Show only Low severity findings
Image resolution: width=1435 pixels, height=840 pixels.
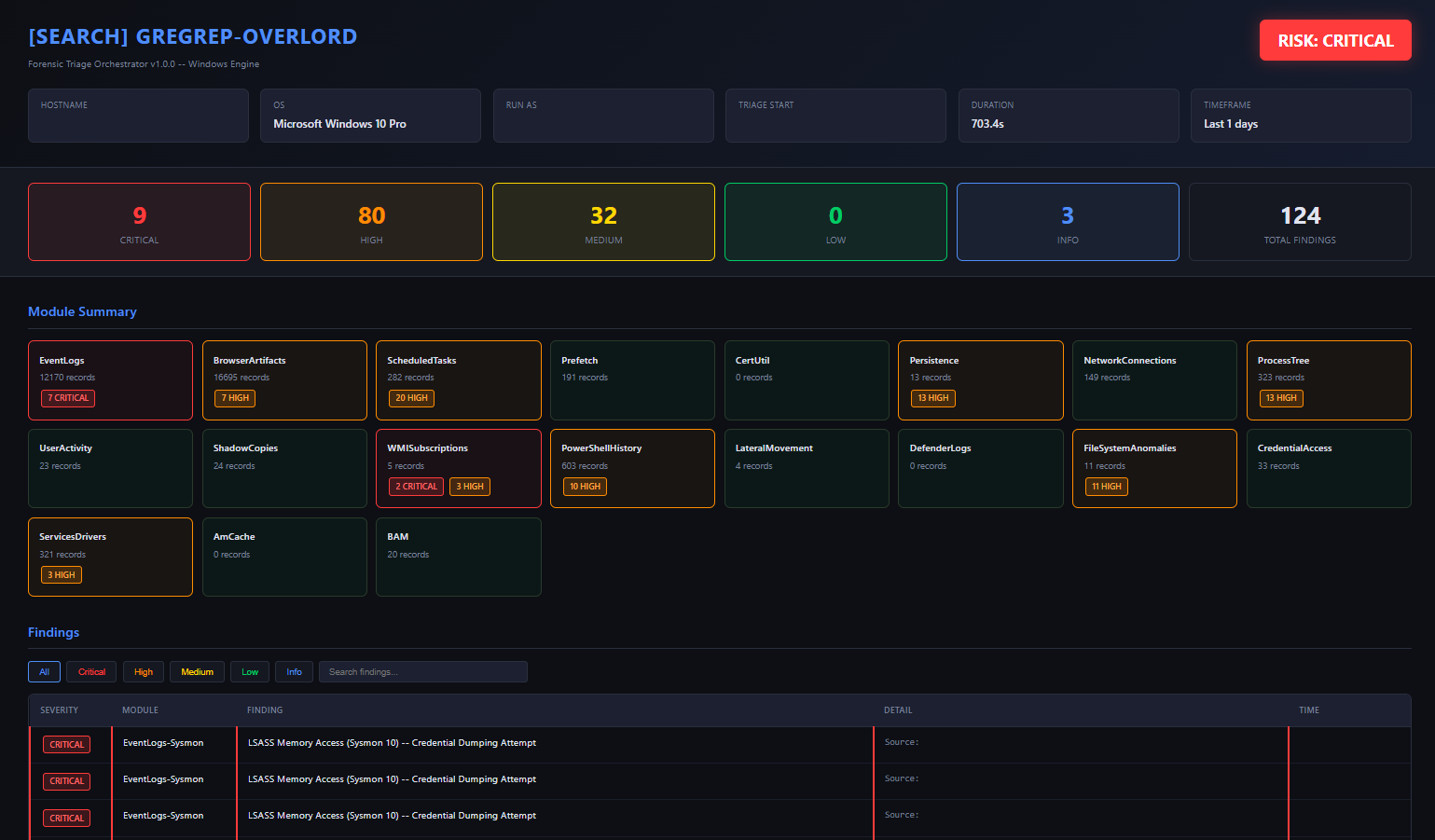coord(250,671)
